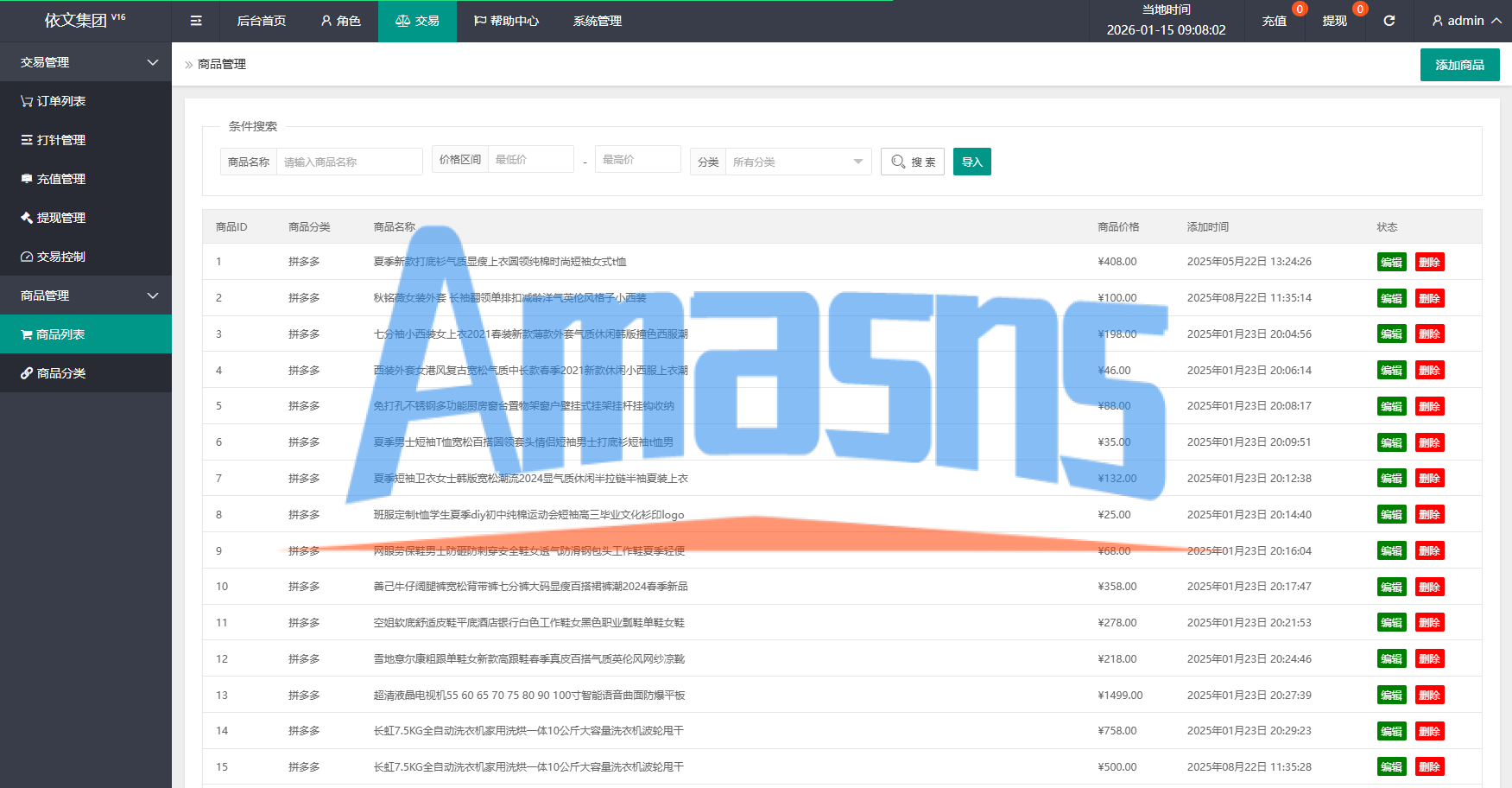Switch to the 后台首页 tab
The height and width of the screenshot is (788, 1512).
coord(262,21)
